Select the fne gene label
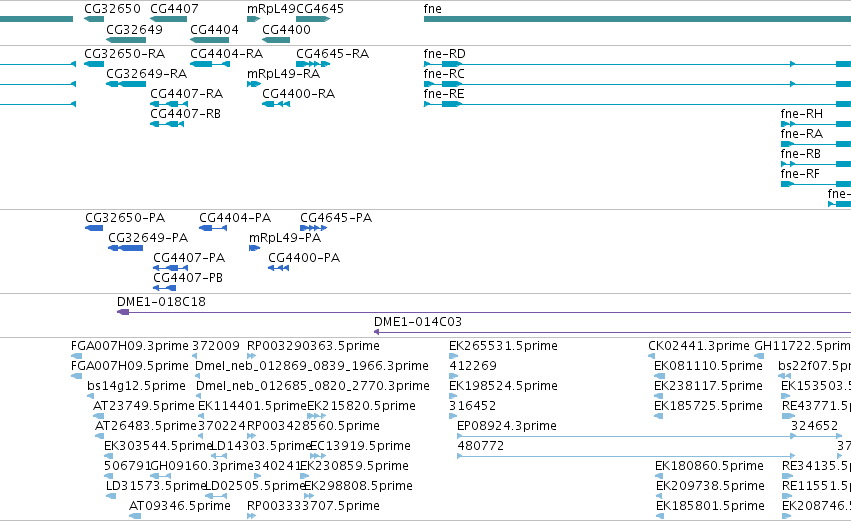 click(433, 9)
